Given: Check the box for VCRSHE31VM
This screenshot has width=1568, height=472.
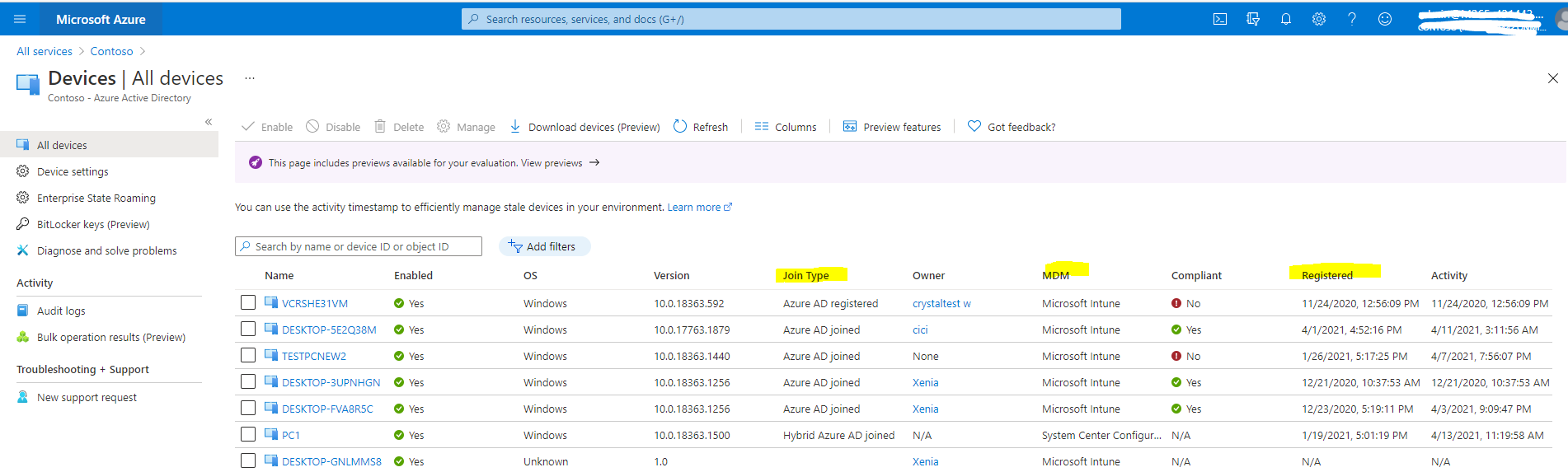Looking at the screenshot, I should point(248,302).
